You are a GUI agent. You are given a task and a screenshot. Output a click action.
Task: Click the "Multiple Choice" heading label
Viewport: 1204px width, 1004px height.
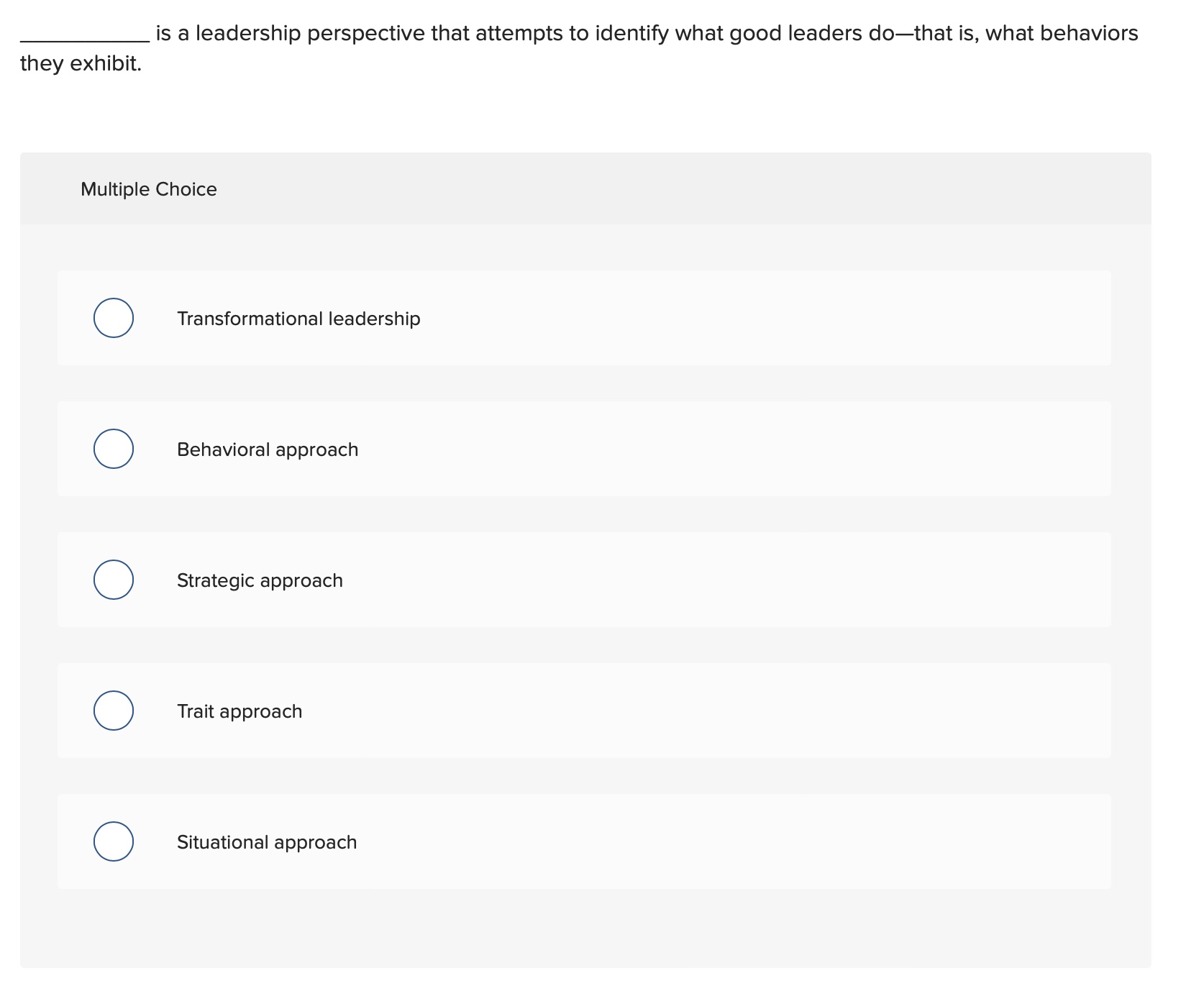click(149, 189)
